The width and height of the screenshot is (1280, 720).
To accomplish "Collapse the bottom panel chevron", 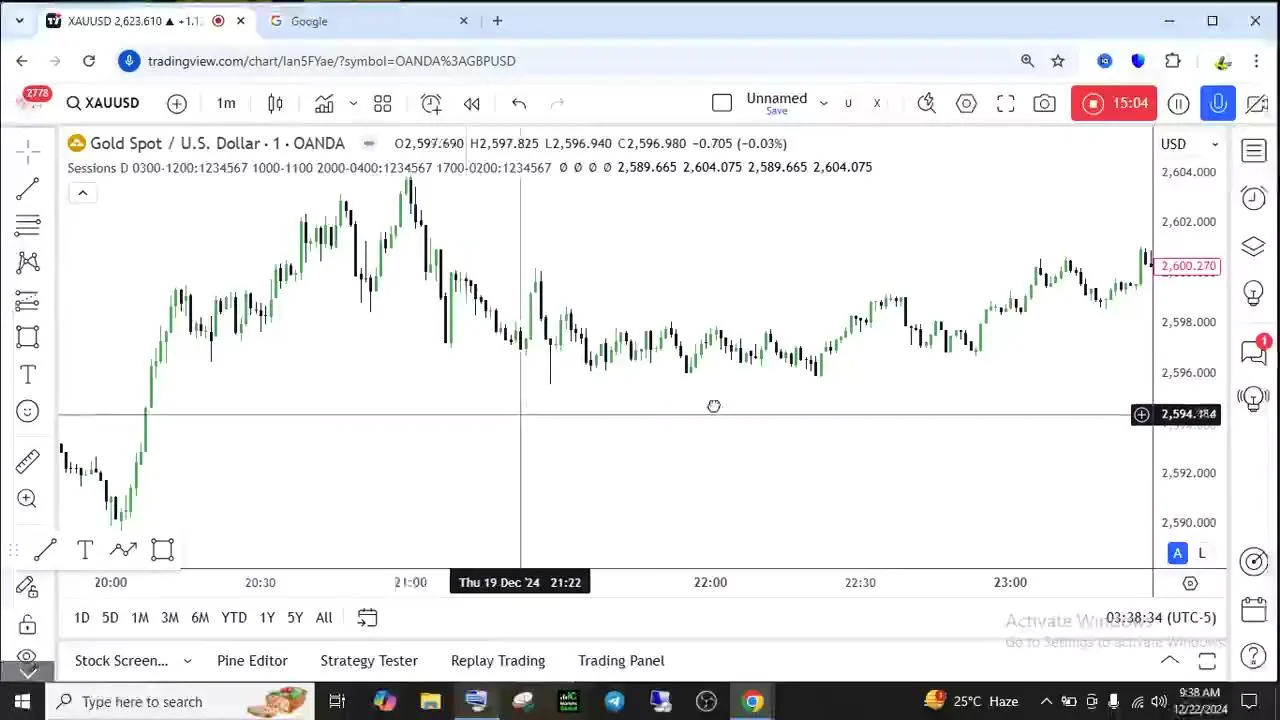I will click(1169, 660).
